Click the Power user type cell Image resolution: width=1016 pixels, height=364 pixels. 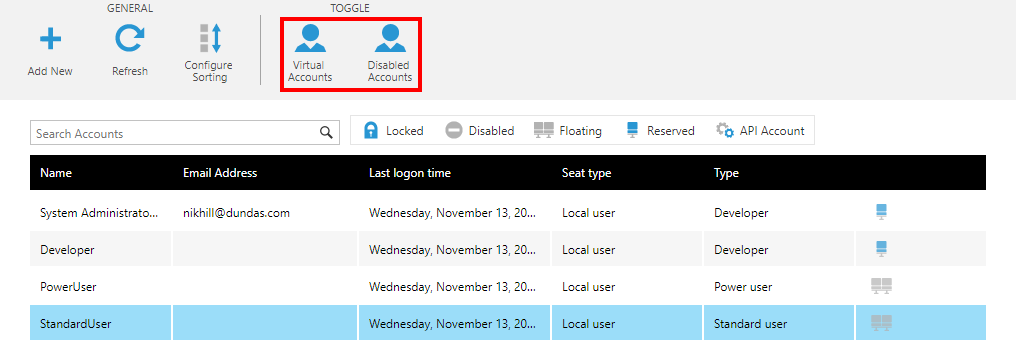[778, 286]
